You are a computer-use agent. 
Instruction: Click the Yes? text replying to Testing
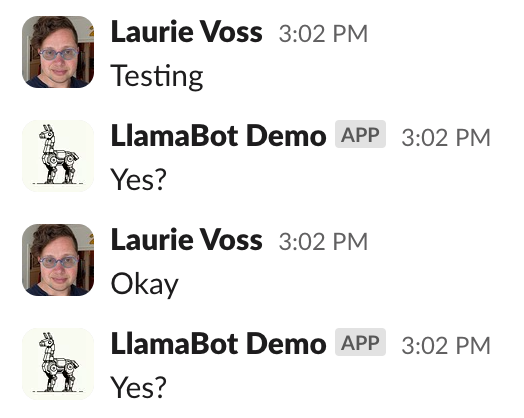point(138,180)
